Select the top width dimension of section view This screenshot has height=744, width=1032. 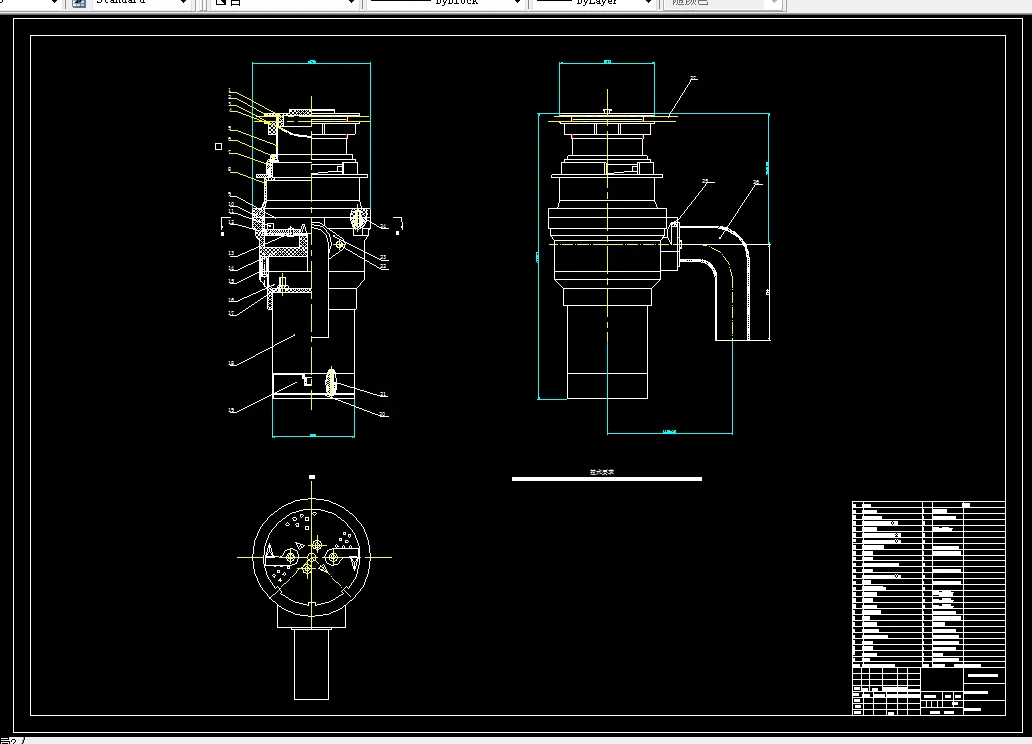pyautogui.click(x=311, y=63)
